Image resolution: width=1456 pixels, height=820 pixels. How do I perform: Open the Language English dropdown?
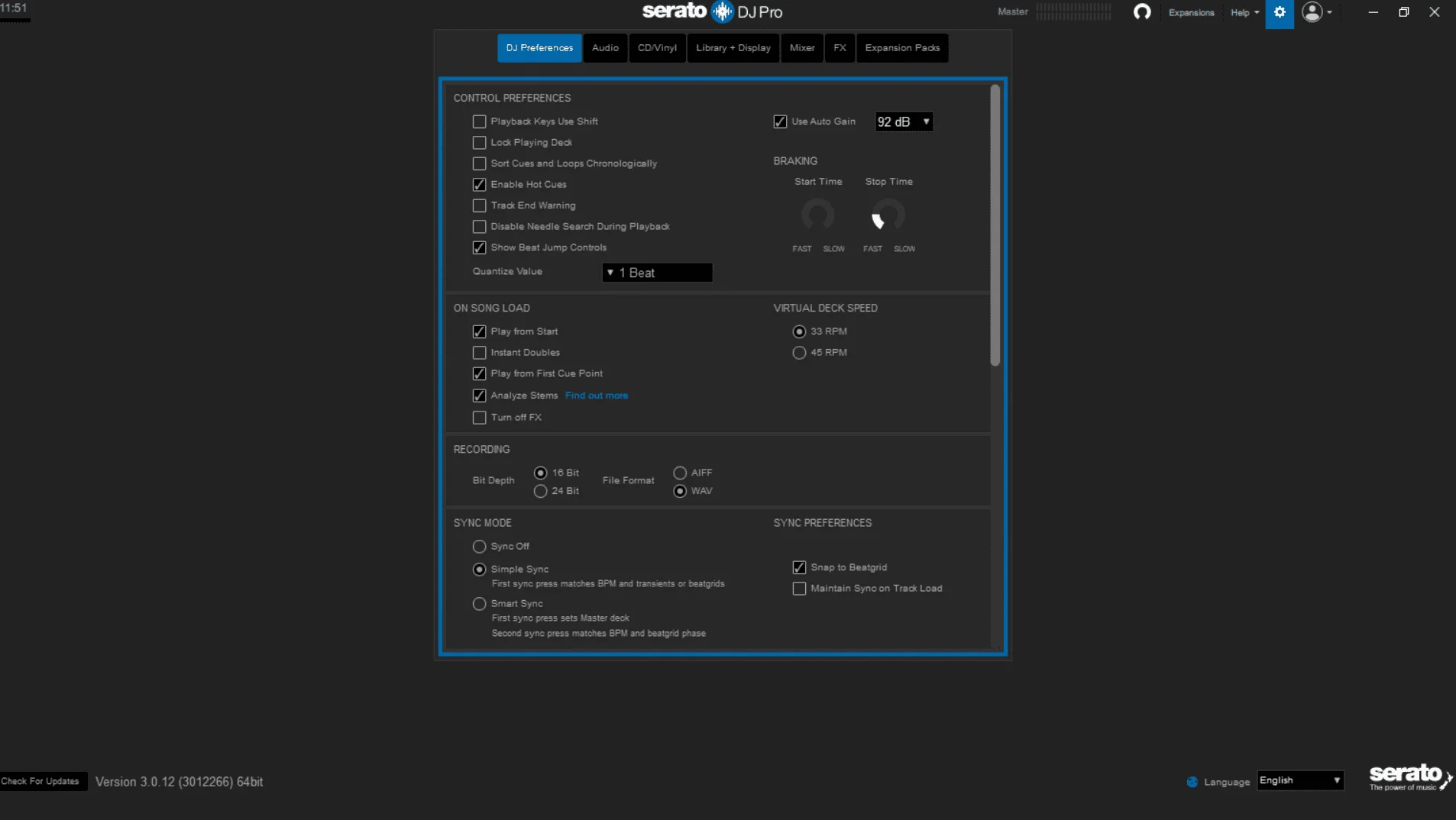(x=1300, y=780)
